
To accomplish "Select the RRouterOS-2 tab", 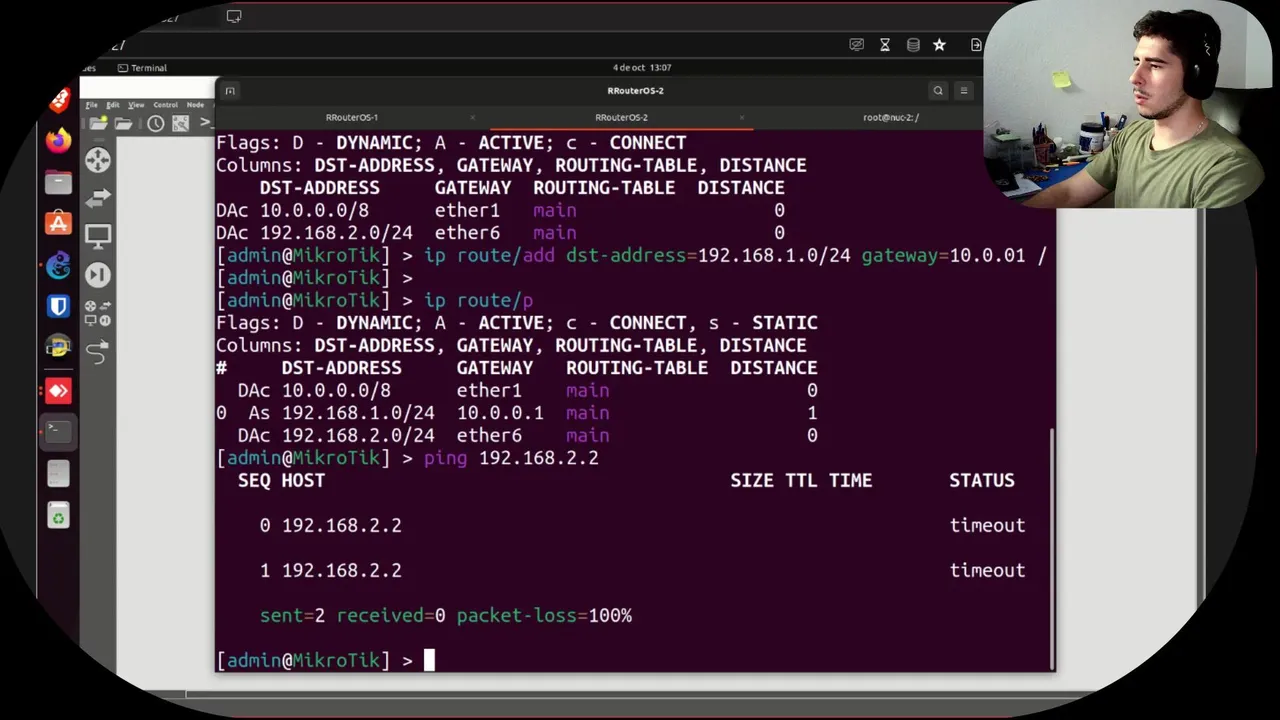I will [x=621, y=118].
